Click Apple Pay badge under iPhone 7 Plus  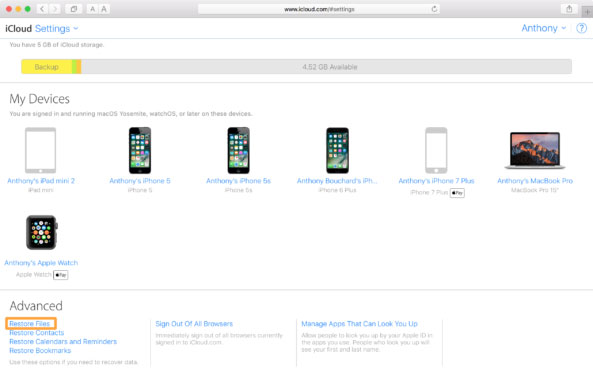point(457,193)
